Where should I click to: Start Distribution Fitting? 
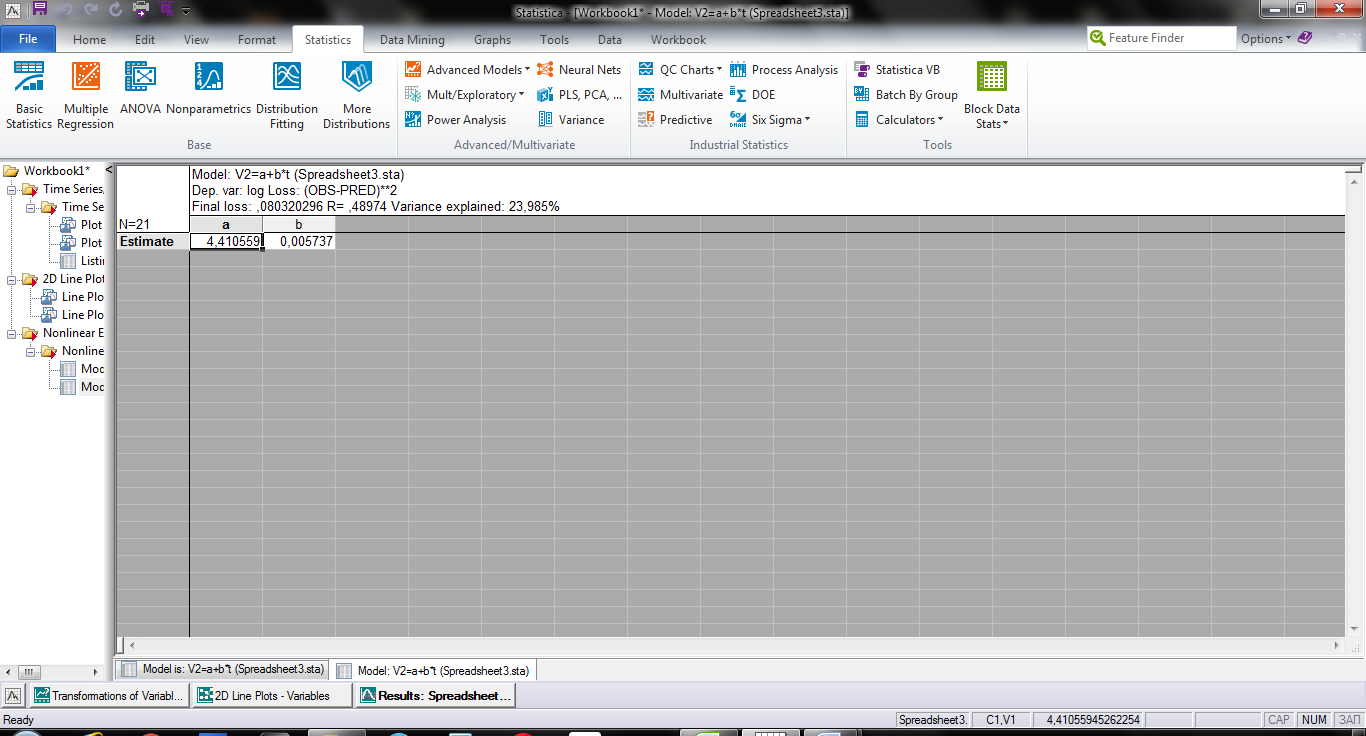[x=287, y=96]
